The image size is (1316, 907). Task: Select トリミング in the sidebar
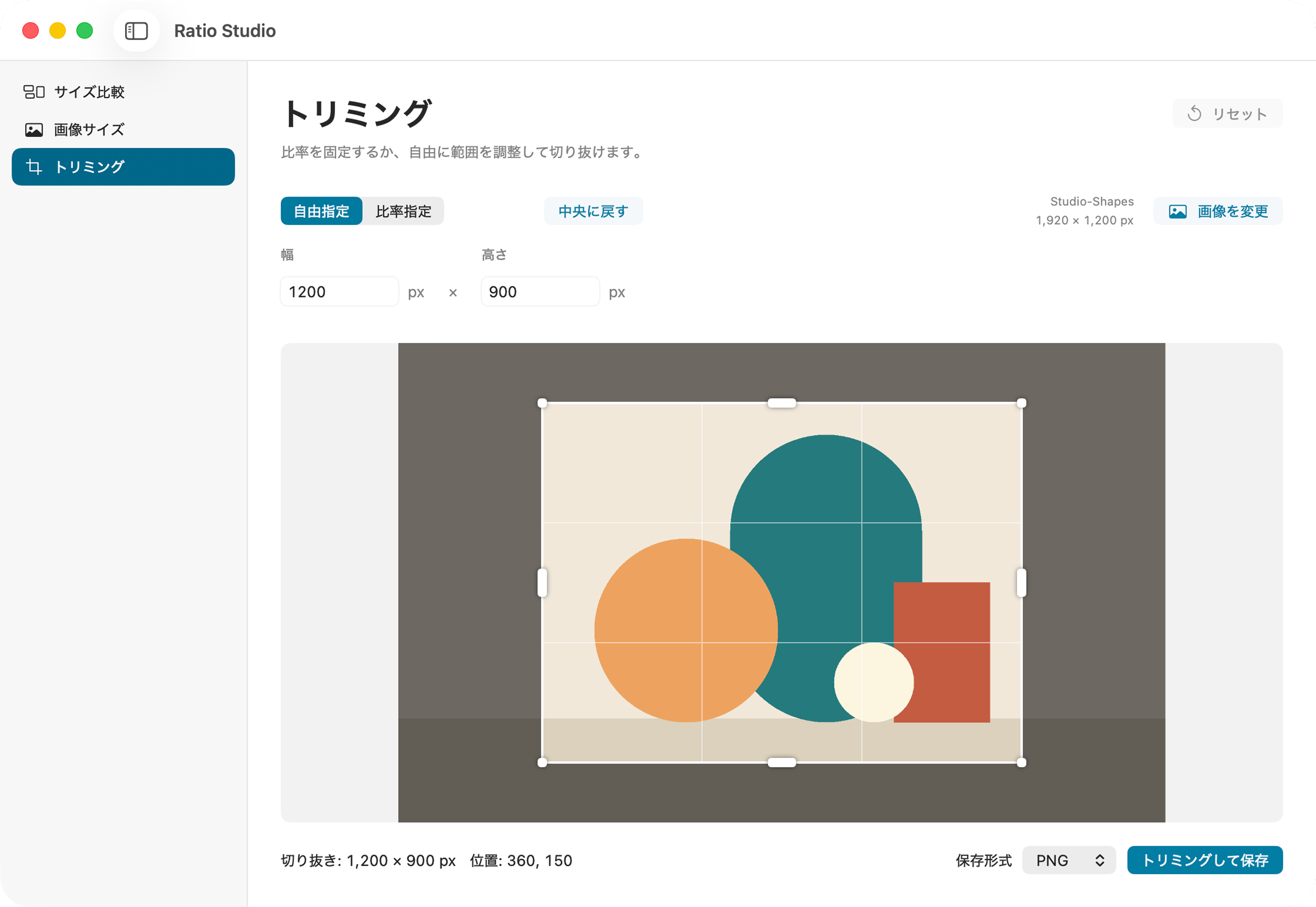tap(124, 167)
